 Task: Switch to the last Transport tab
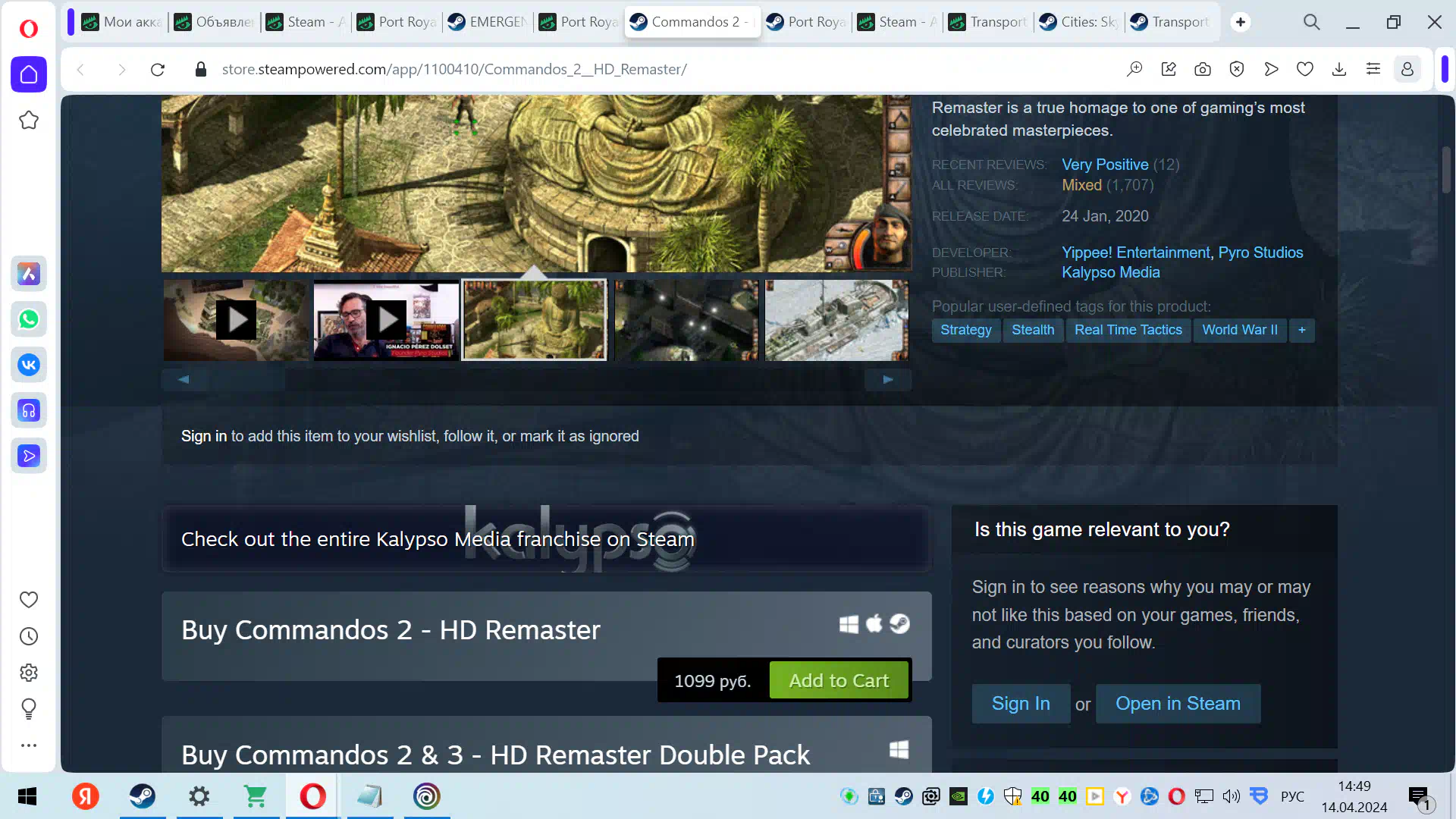click(1170, 22)
